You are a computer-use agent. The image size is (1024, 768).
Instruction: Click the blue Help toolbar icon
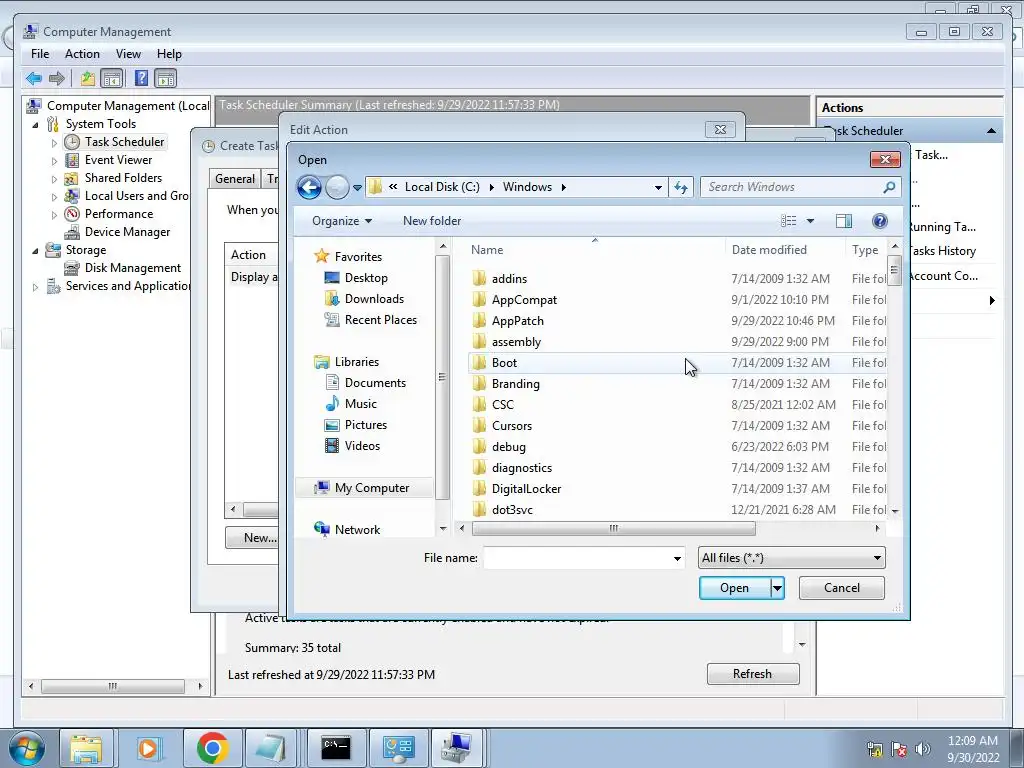[141, 78]
